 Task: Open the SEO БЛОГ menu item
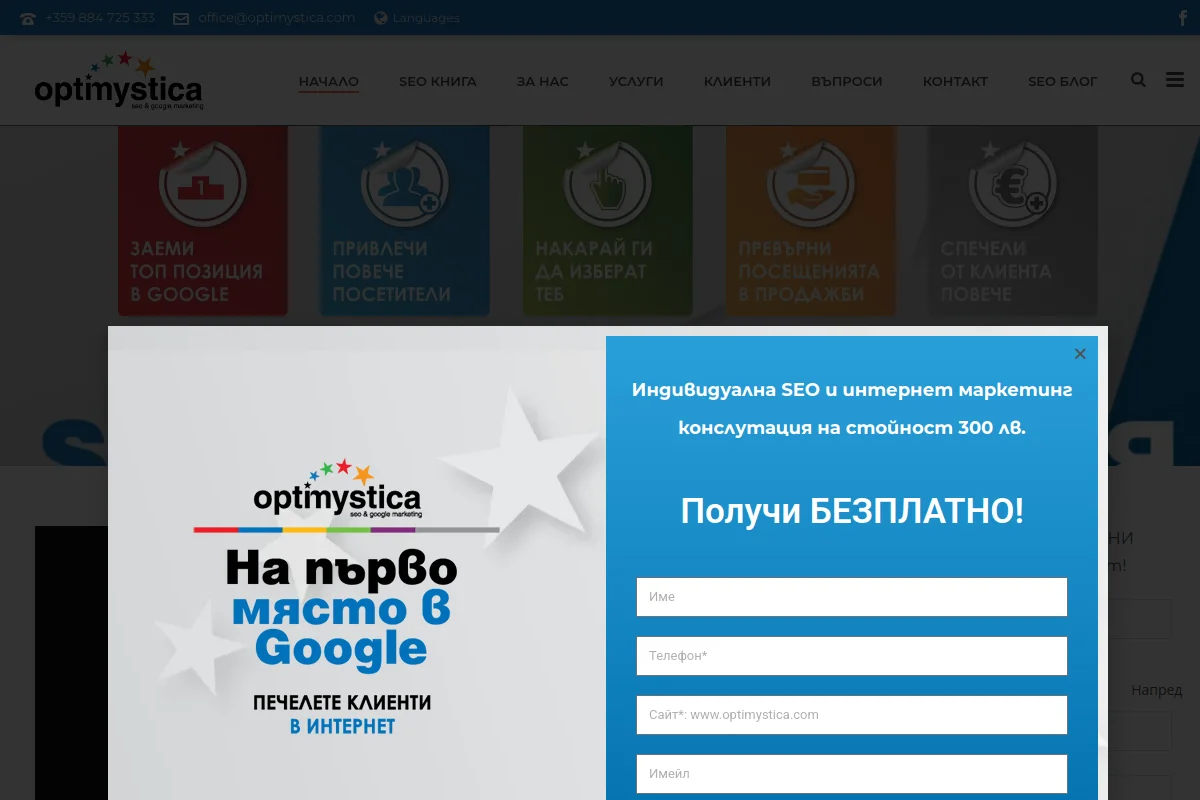[1063, 82]
